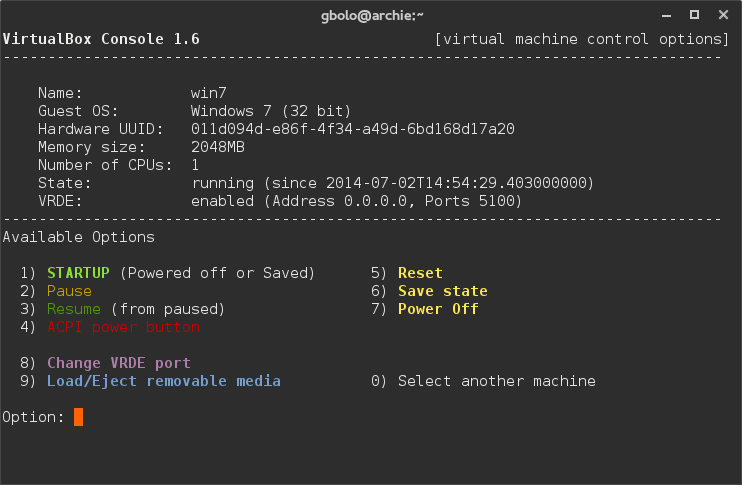
Task: Close the gbolo@archie terminal window
Action: [723, 15]
